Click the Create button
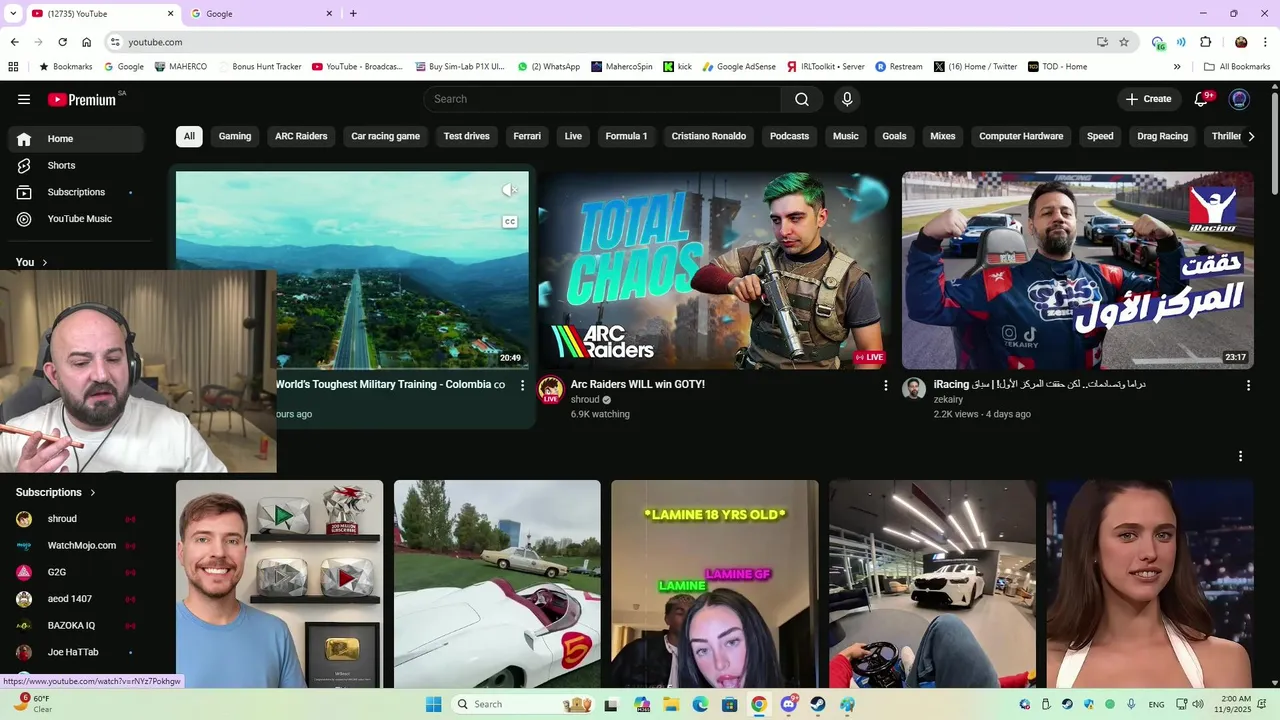The width and height of the screenshot is (1280, 720). pyautogui.click(x=1148, y=99)
